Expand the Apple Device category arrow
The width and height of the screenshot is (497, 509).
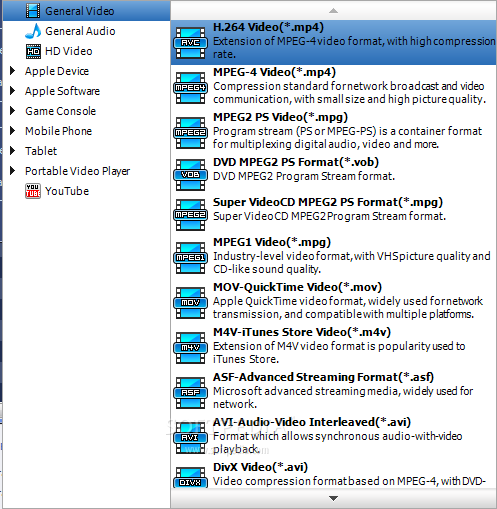pyautogui.click(x=12, y=71)
